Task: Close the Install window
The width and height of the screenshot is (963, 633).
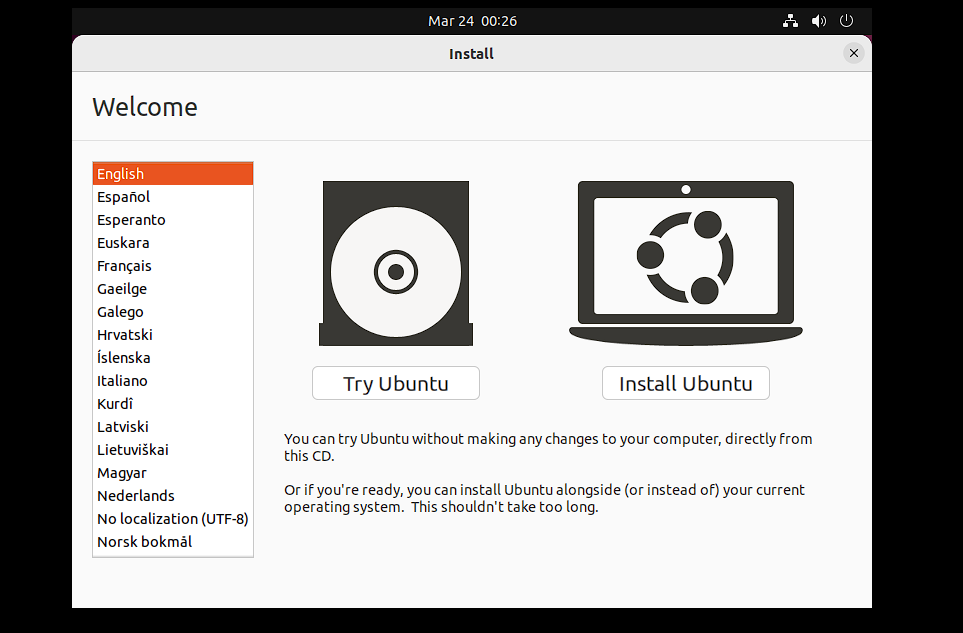Action: [x=853, y=54]
